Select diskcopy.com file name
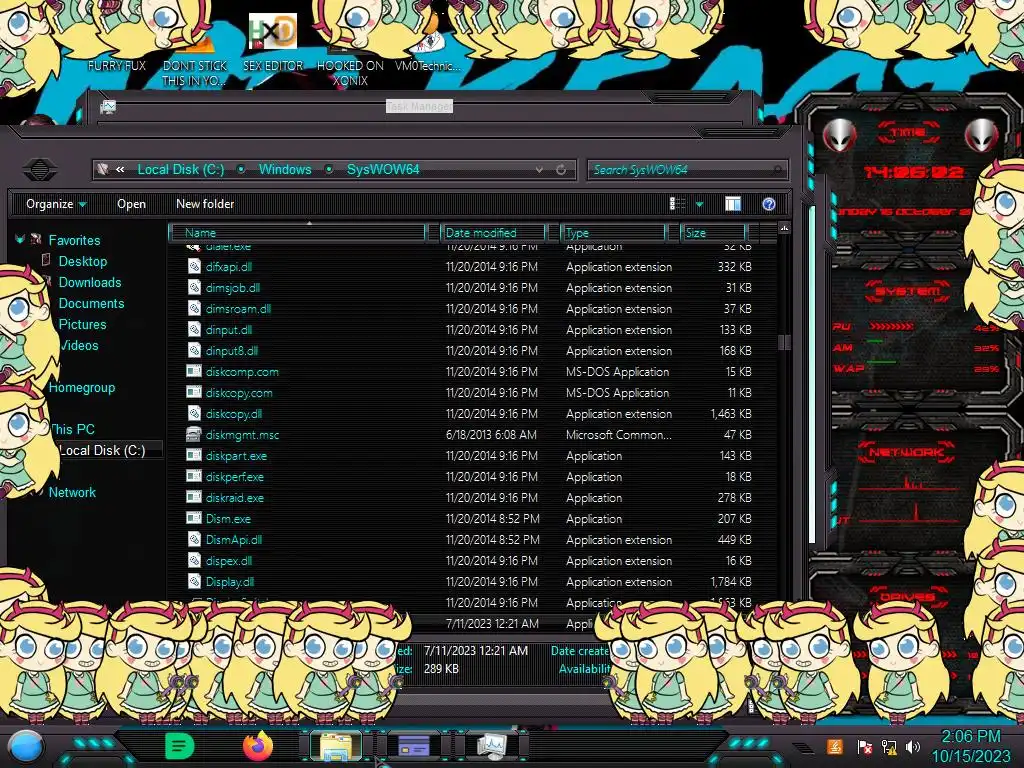1024x768 pixels. 239,392
